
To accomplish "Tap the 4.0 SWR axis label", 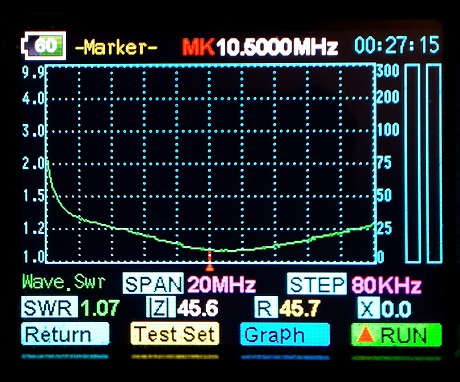I will [x=33, y=99].
